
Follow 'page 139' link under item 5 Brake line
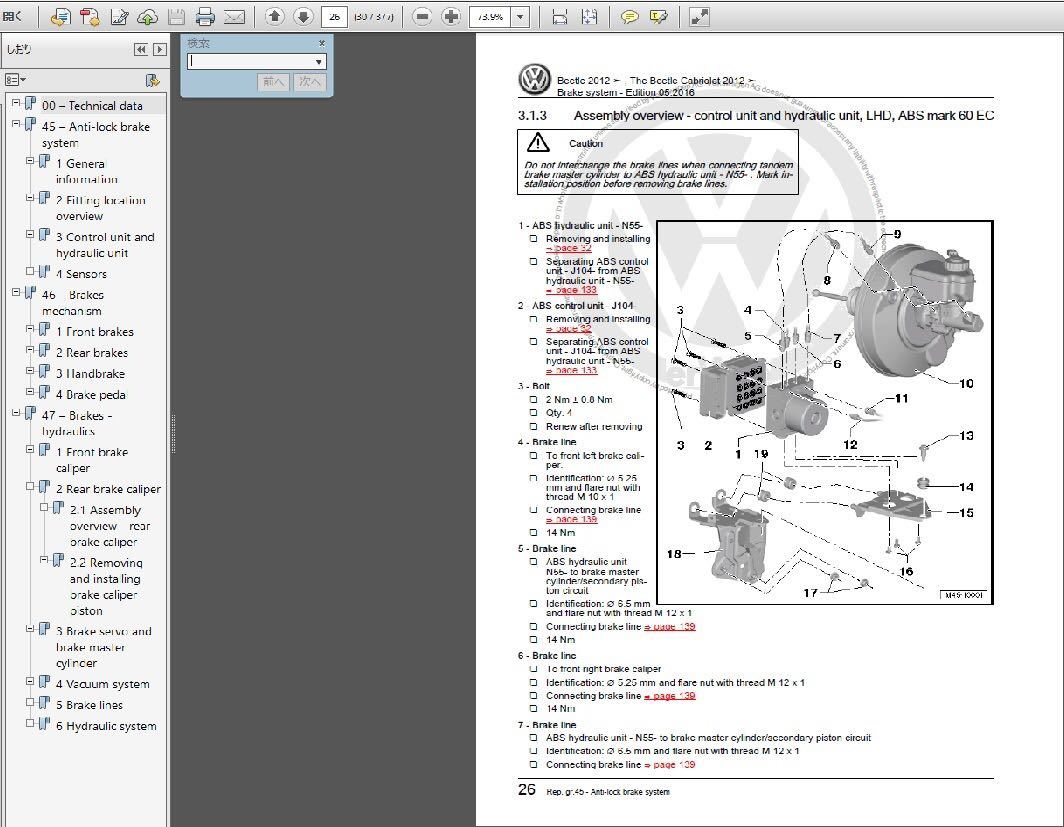pos(670,627)
